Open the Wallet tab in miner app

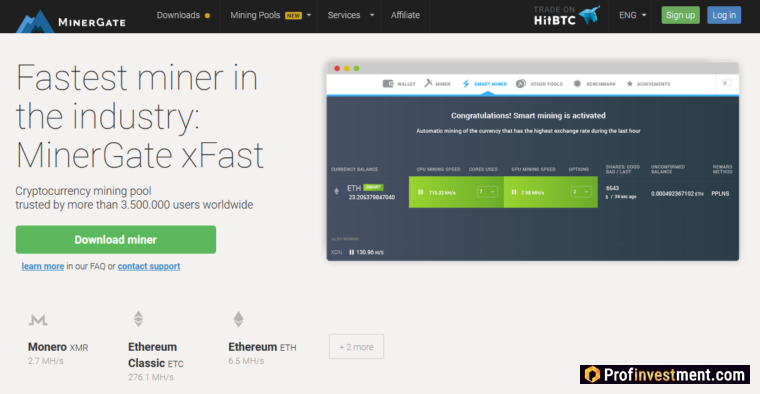click(x=399, y=84)
